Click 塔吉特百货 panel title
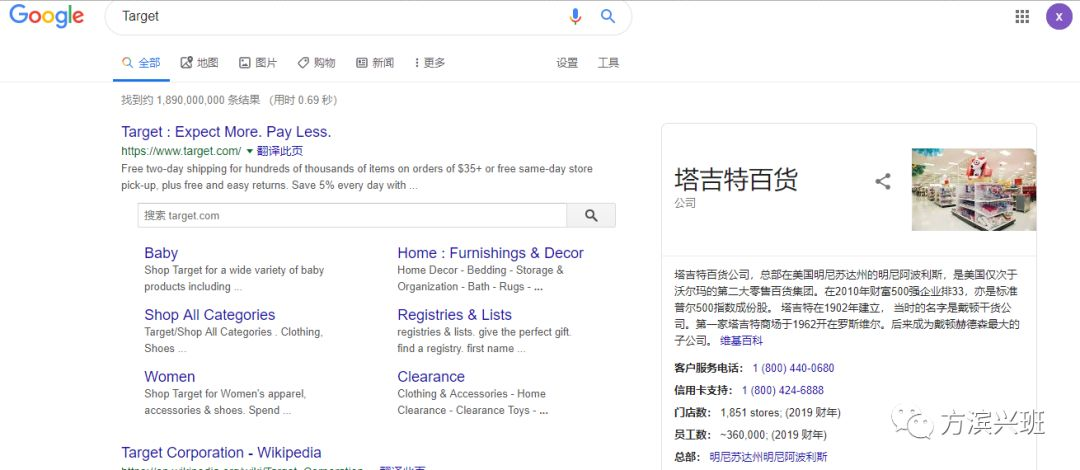1080x470 pixels. pyautogui.click(x=736, y=179)
